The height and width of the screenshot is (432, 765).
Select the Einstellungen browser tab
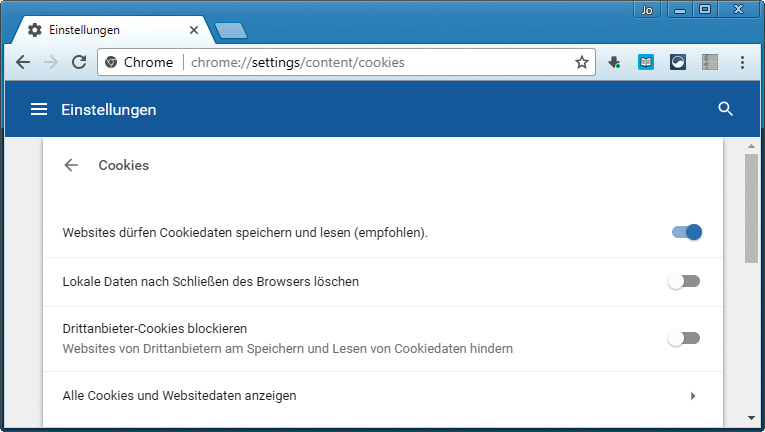coord(110,30)
